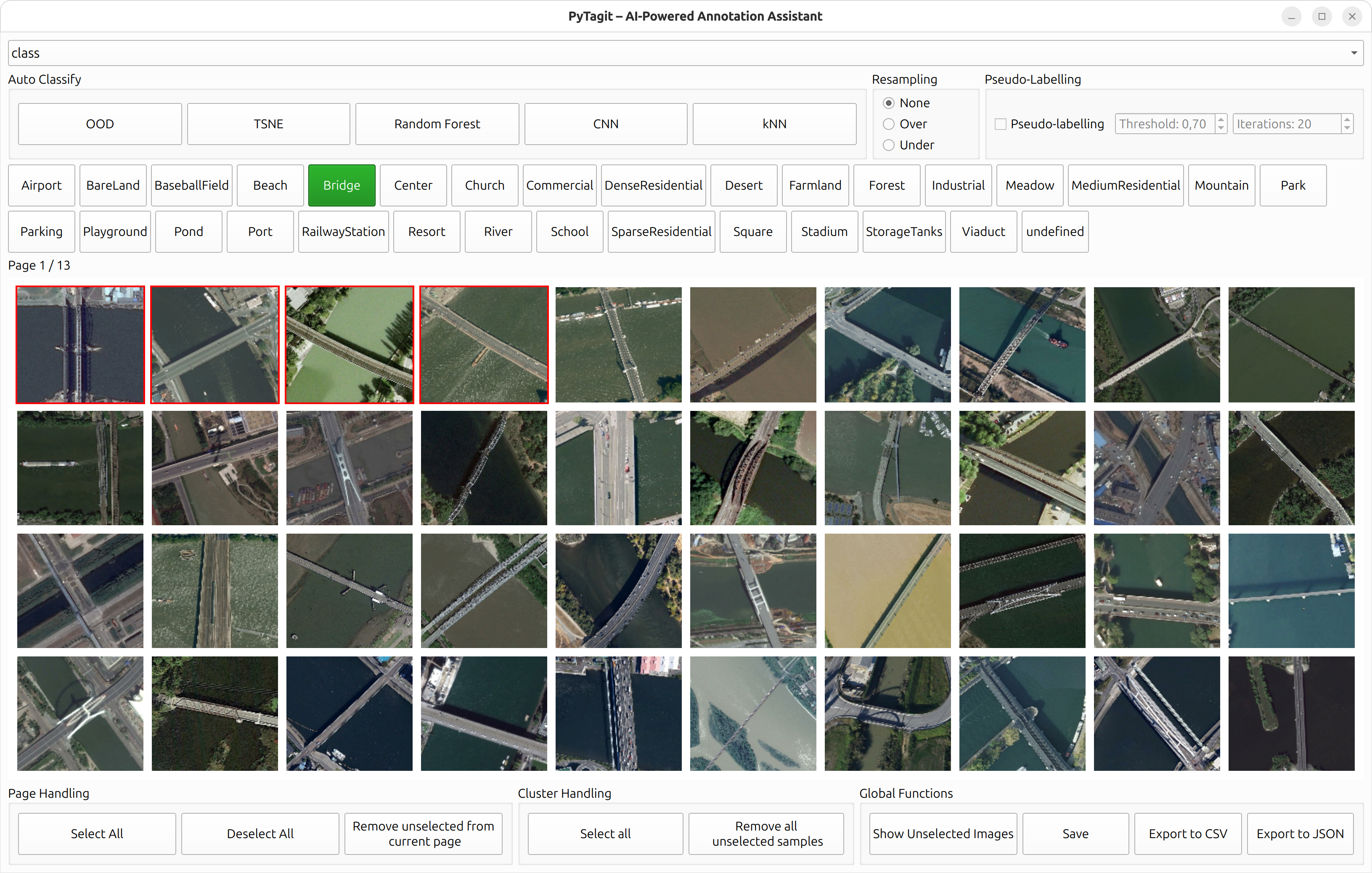Enable the Pseudo-labelling checkbox
The image size is (1372, 873).
(x=1001, y=124)
